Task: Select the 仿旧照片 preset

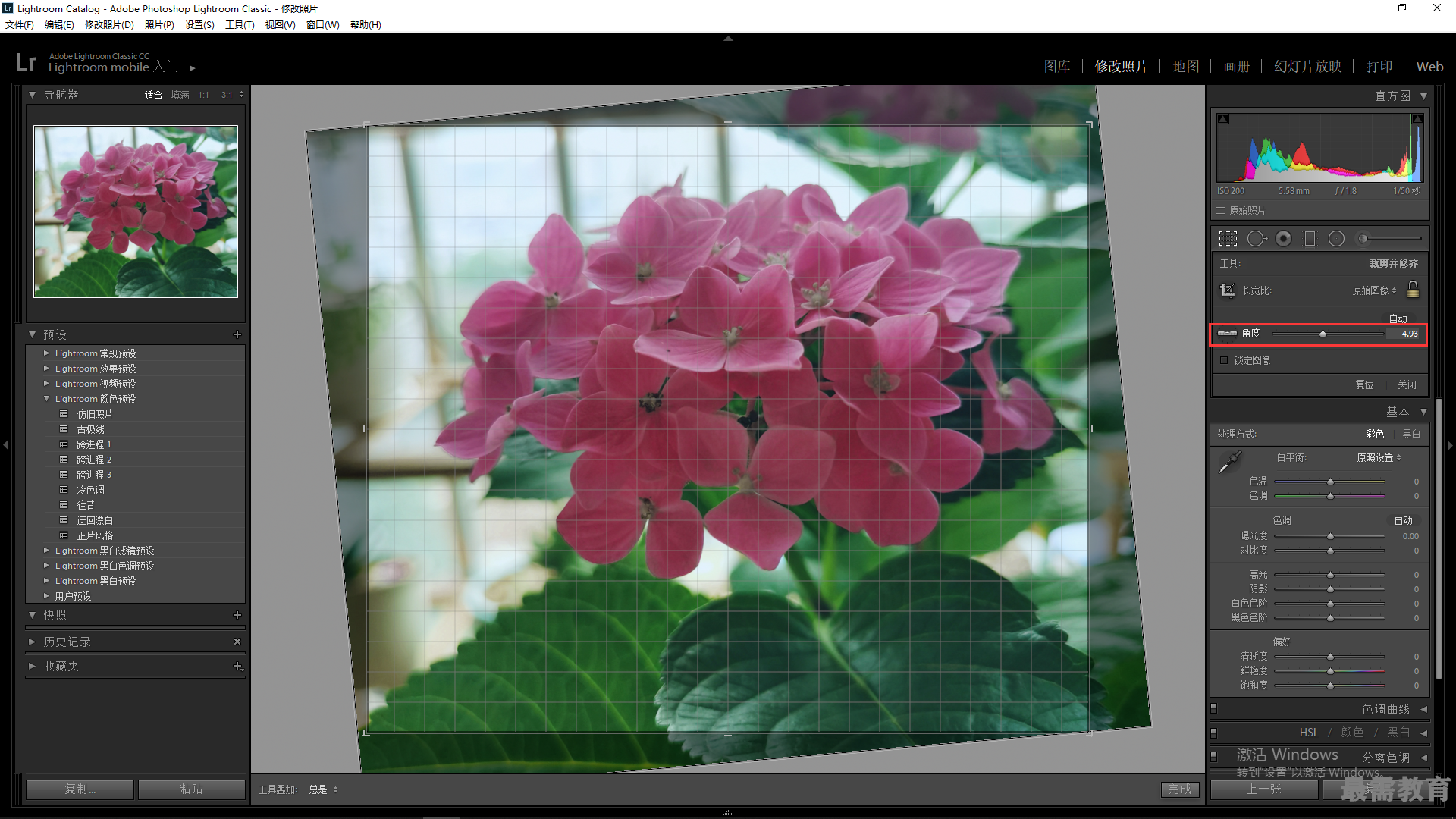Action: [95, 414]
